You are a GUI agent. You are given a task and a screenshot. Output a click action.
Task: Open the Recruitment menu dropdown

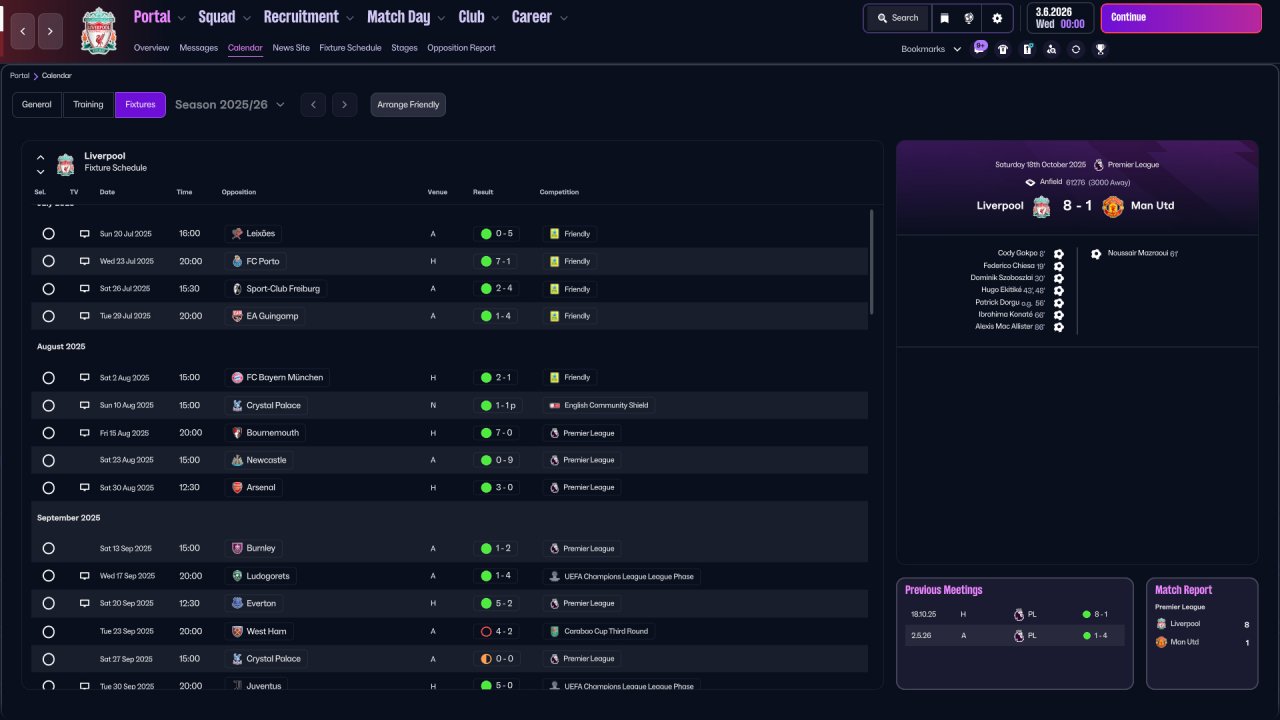[x=308, y=17]
